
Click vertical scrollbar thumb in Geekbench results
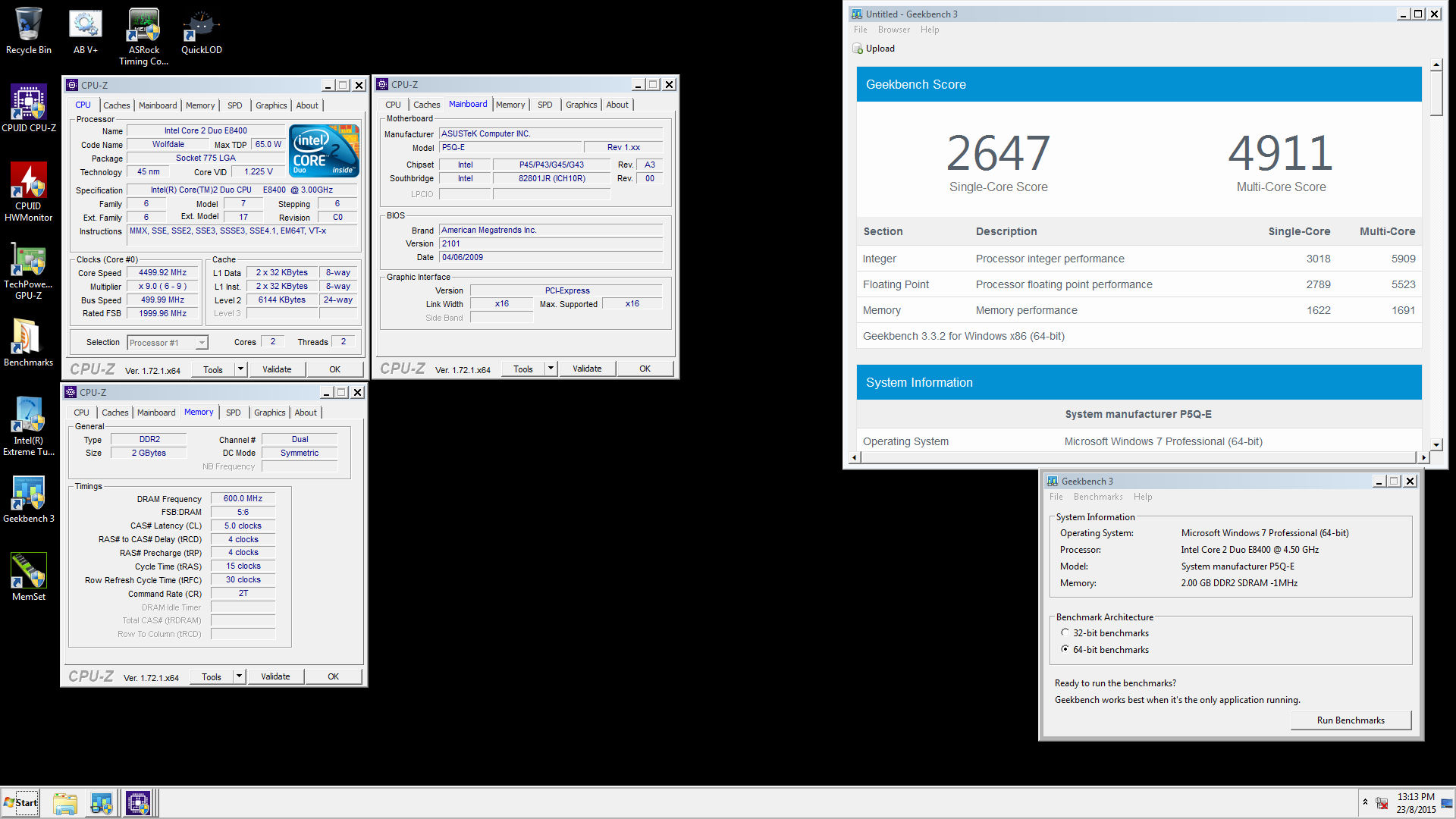pyautogui.click(x=1436, y=94)
